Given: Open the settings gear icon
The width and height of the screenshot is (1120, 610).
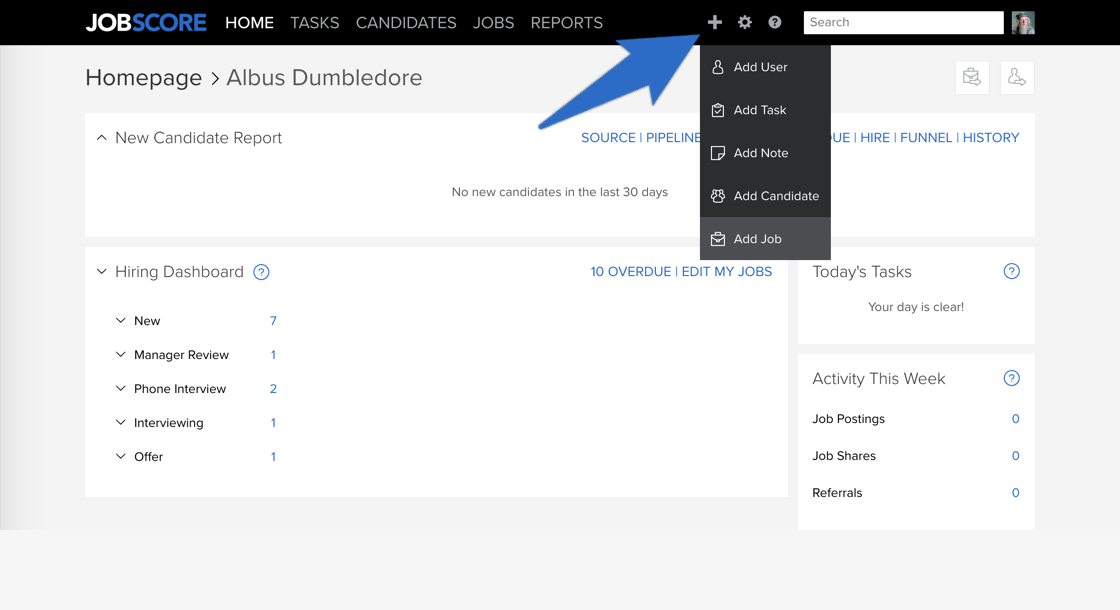Looking at the screenshot, I should point(744,22).
